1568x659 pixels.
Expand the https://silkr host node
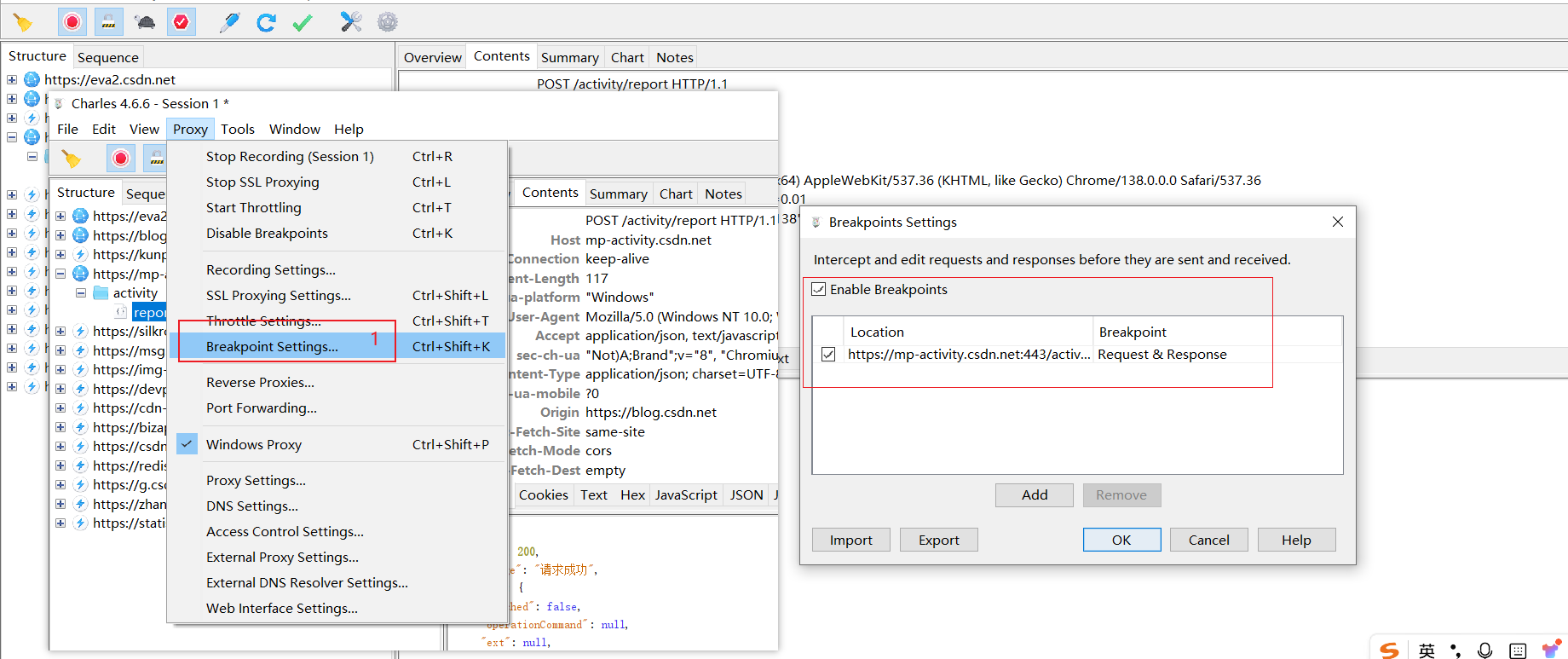[61, 331]
